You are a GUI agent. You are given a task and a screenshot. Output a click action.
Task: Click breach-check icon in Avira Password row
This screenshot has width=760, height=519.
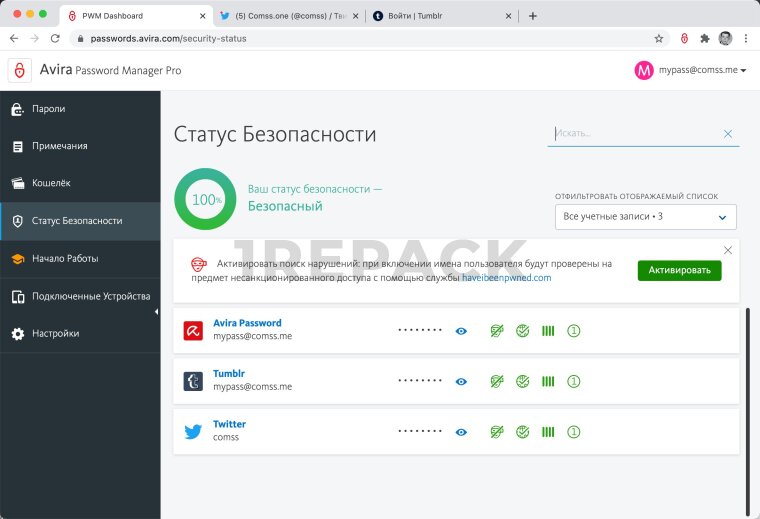tap(497, 331)
